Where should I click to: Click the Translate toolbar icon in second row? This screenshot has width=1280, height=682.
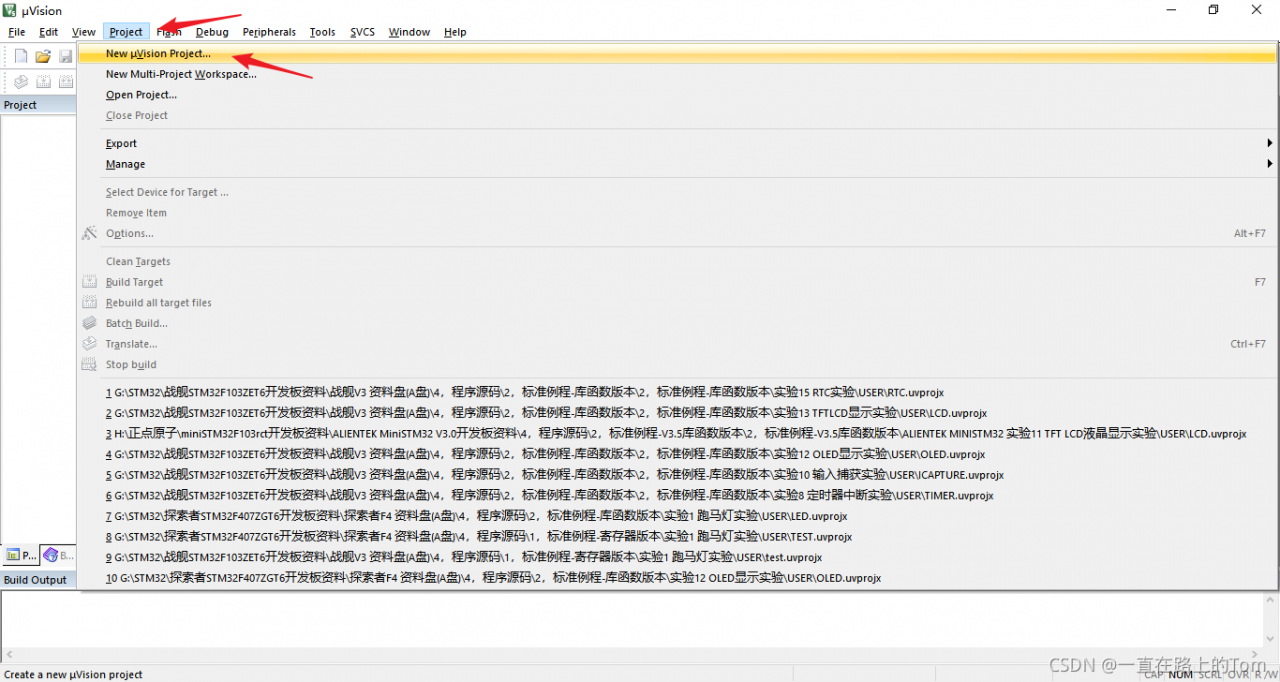tap(21, 82)
